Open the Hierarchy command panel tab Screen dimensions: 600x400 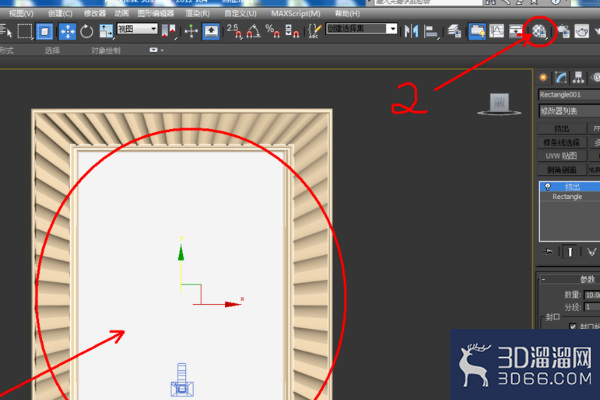(x=579, y=78)
